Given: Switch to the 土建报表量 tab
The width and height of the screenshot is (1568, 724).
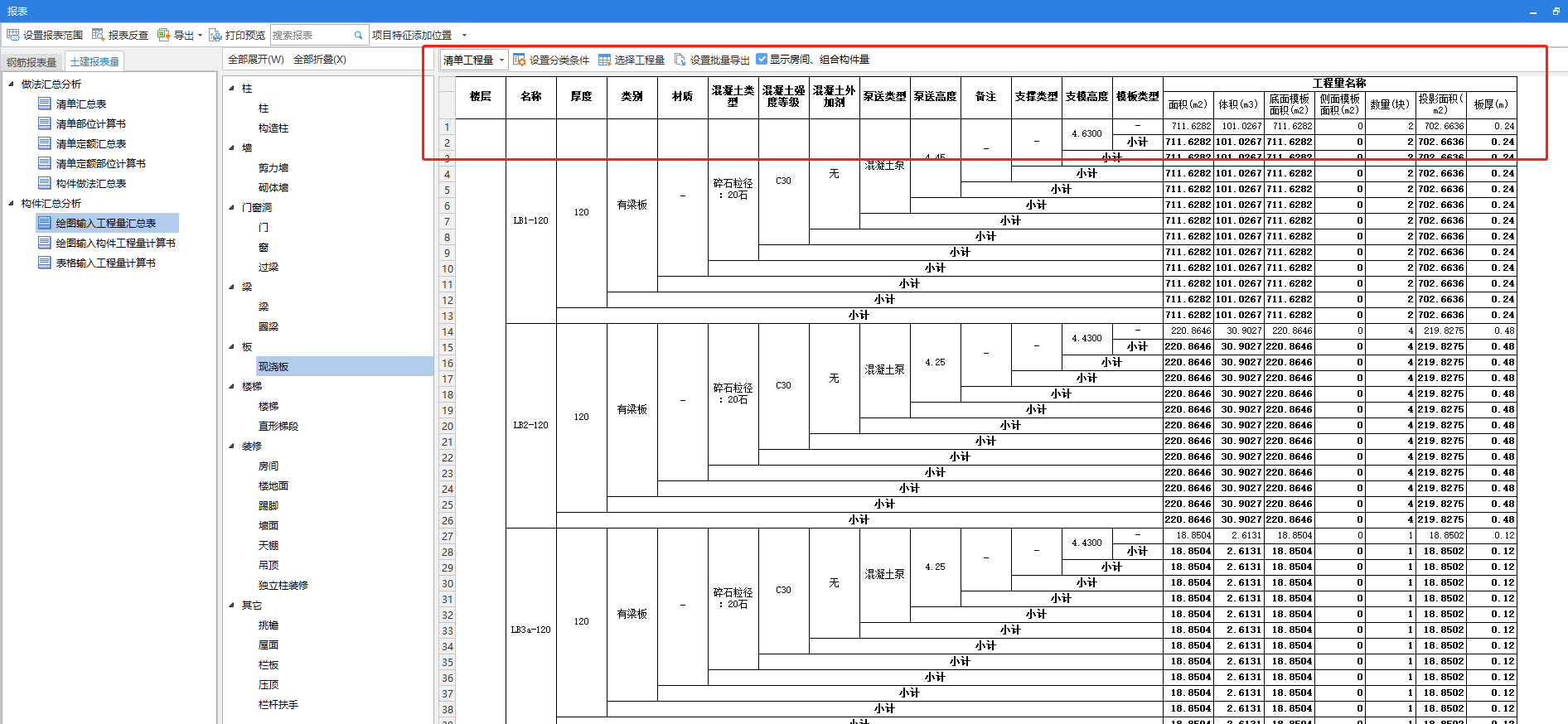Looking at the screenshot, I should 94,61.
